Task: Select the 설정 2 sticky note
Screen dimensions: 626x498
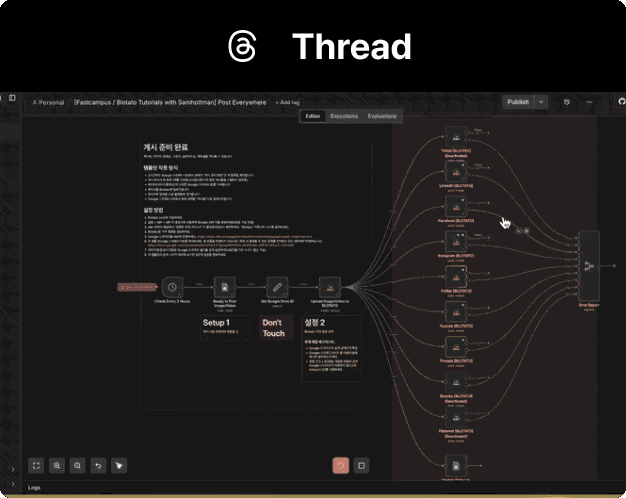Action: point(332,348)
